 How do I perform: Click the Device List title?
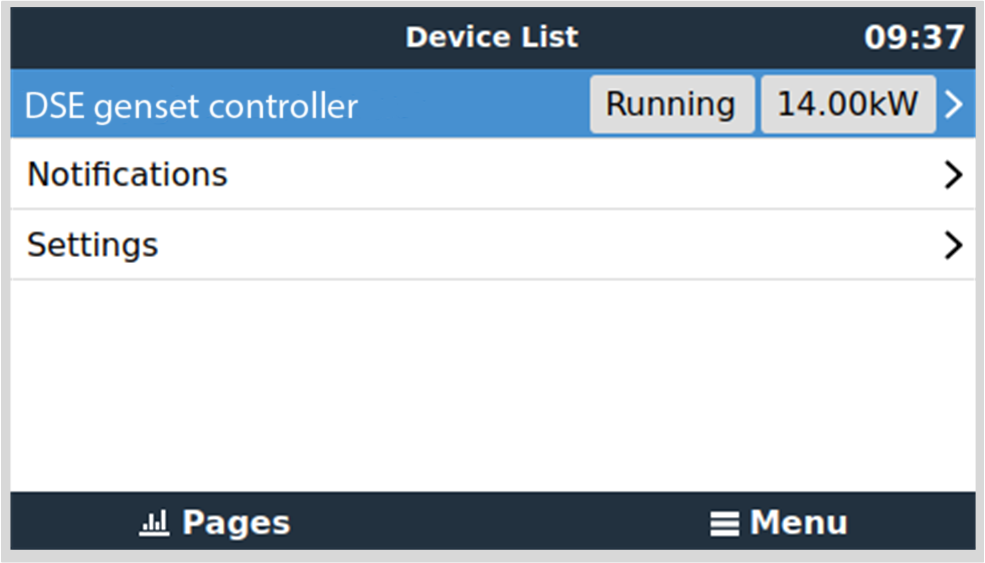(491, 38)
